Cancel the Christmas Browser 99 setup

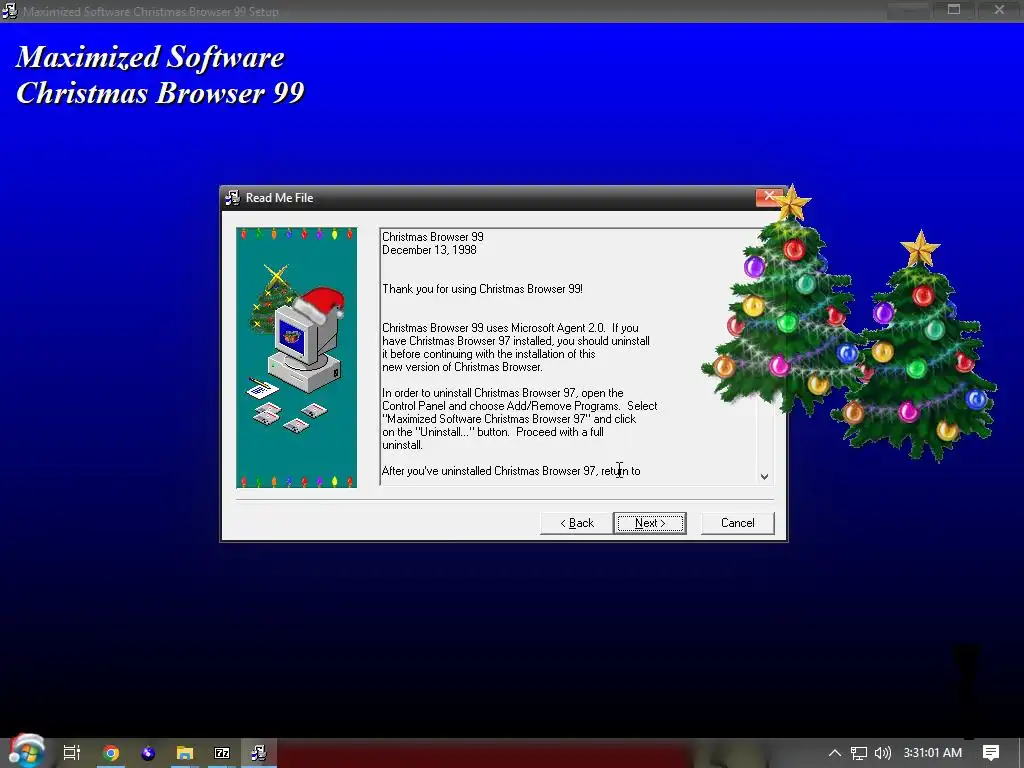(x=737, y=523)
